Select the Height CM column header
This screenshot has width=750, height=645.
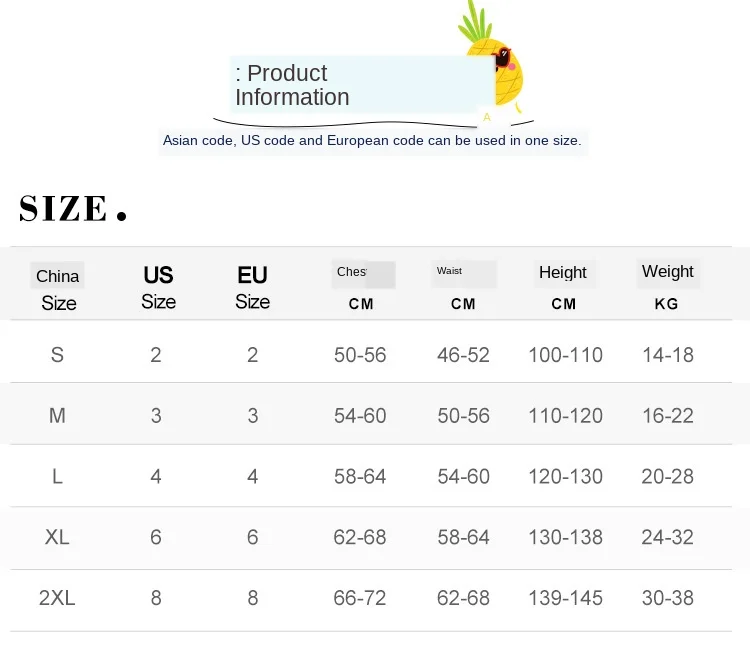563,287
